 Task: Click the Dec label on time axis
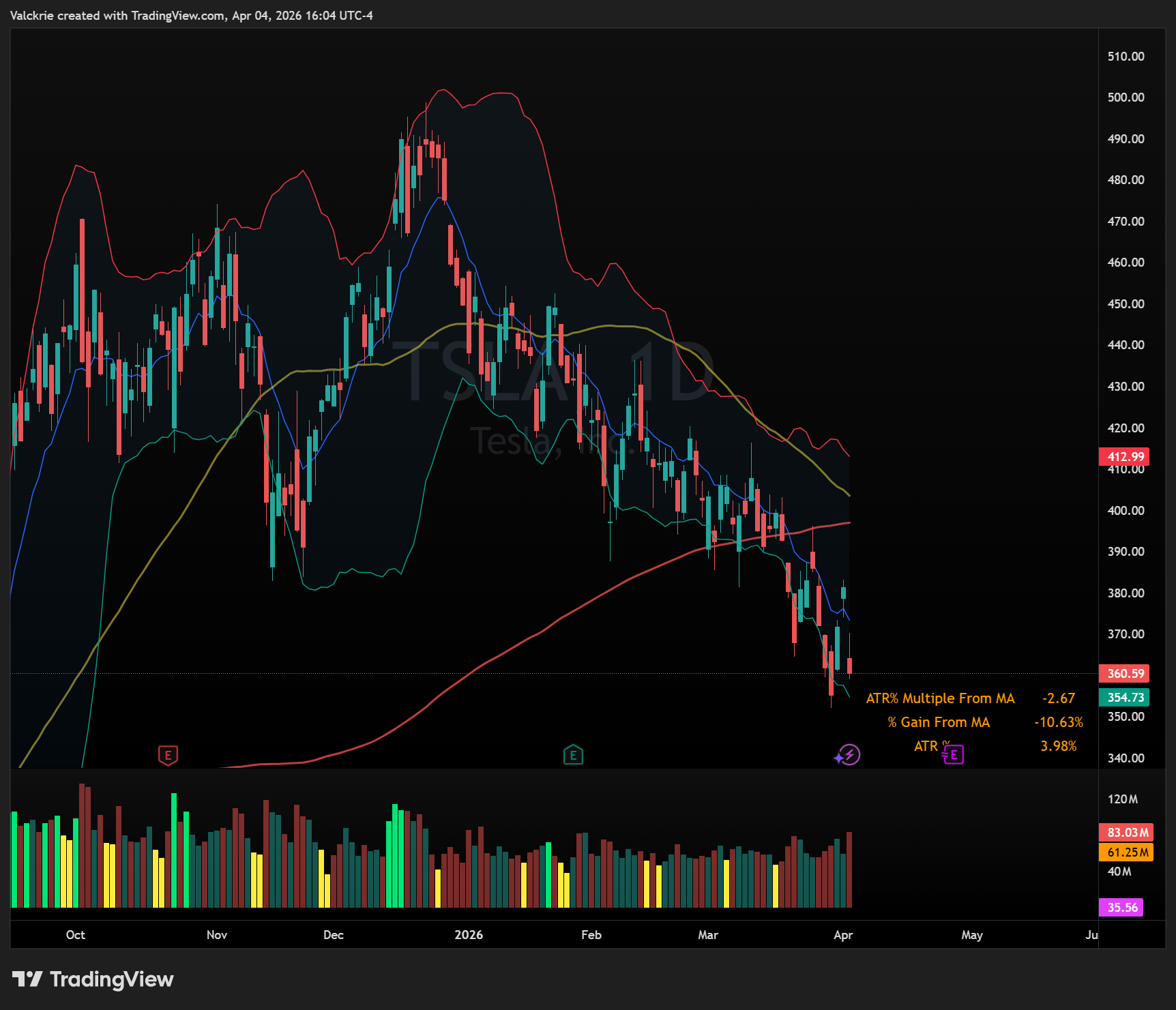coord(334,935)
